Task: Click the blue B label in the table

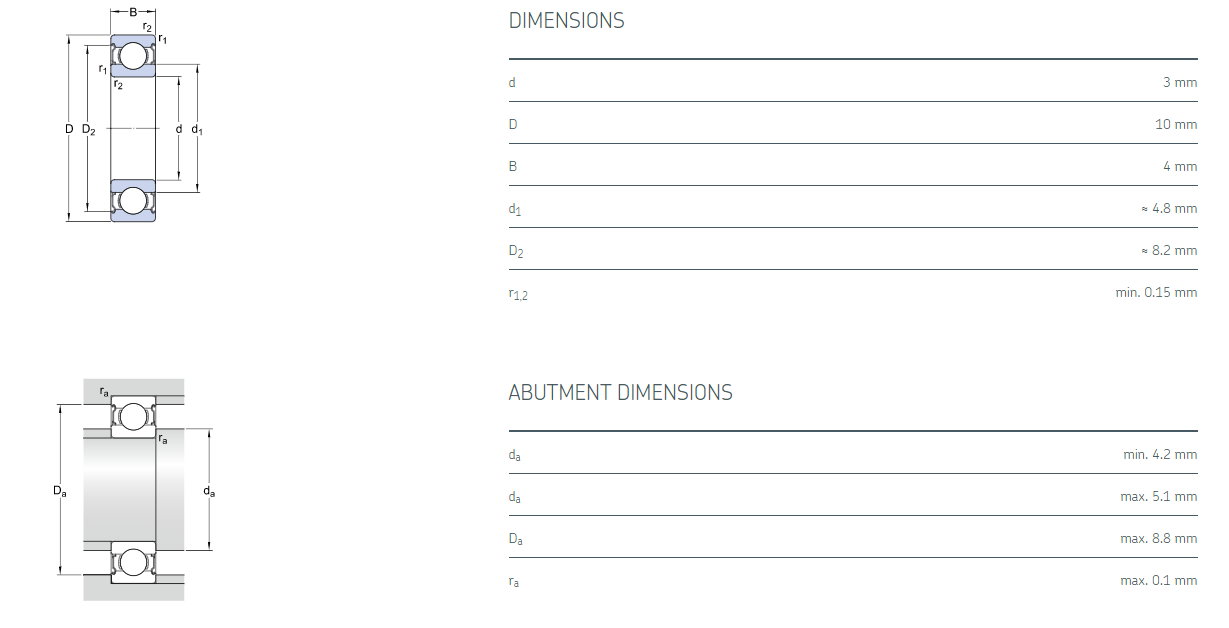Action: pyautogui.click(x=513, y=166)
